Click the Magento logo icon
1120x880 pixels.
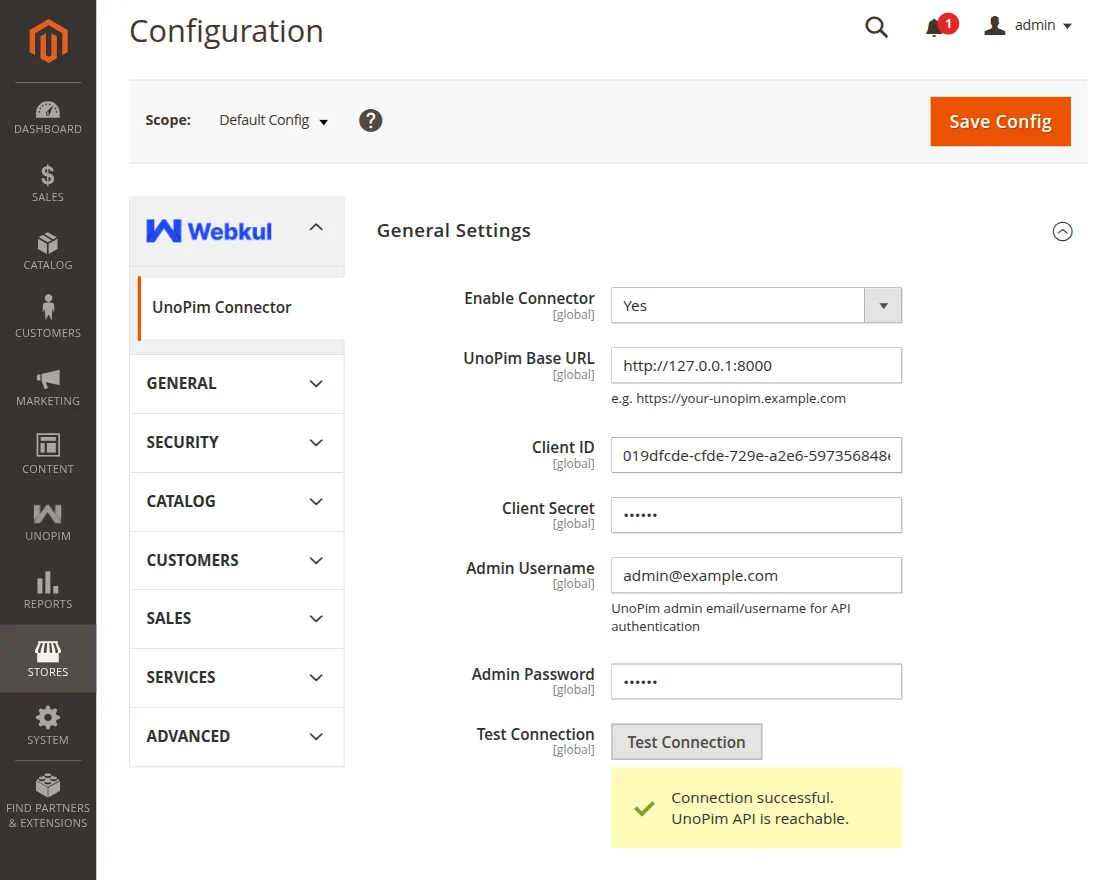click(48, 41)
